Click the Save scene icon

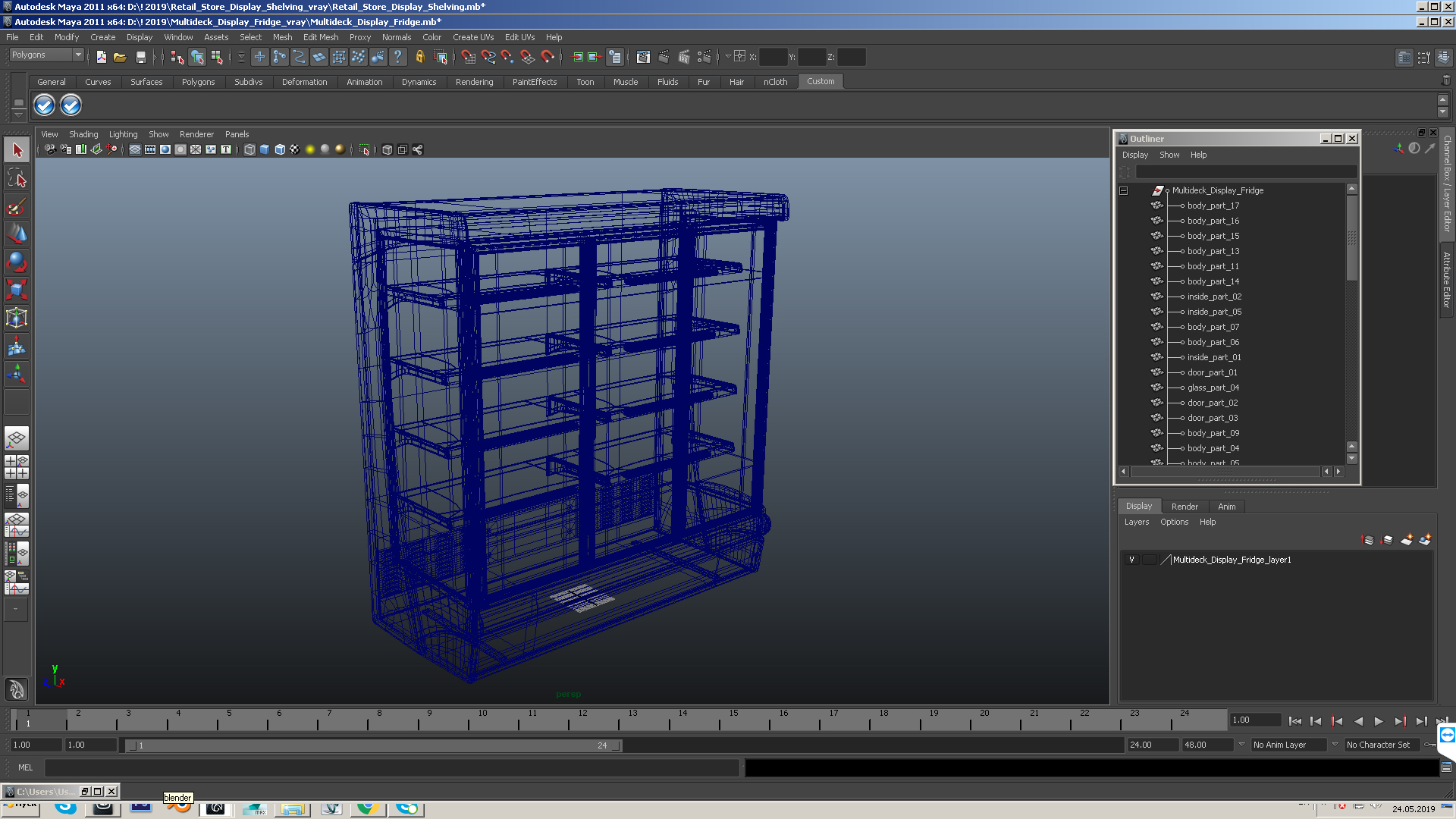click(140, 57)
